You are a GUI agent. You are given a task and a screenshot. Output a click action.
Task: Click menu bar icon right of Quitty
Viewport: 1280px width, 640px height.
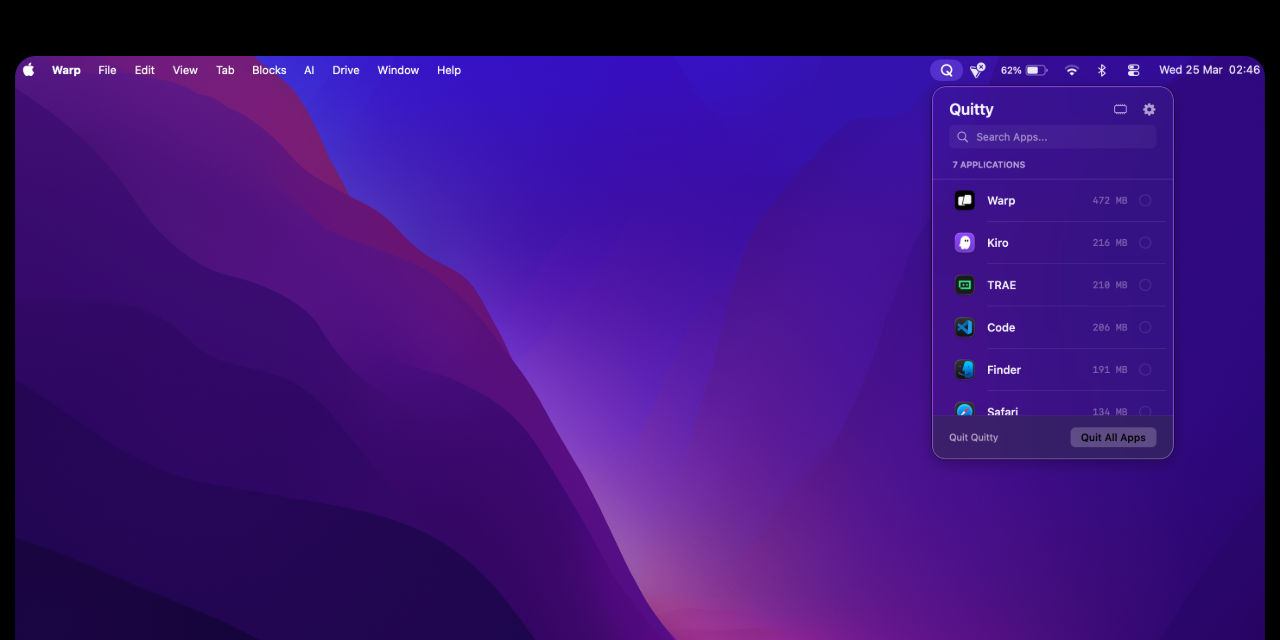tap(977, 70)
